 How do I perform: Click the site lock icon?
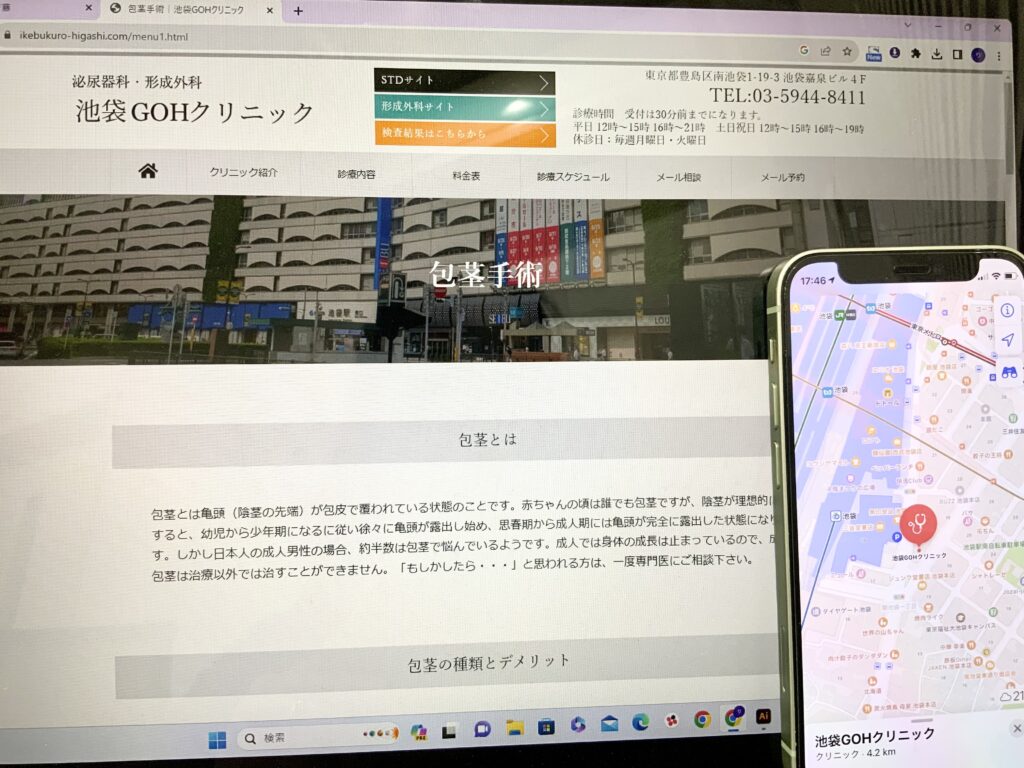7,35
